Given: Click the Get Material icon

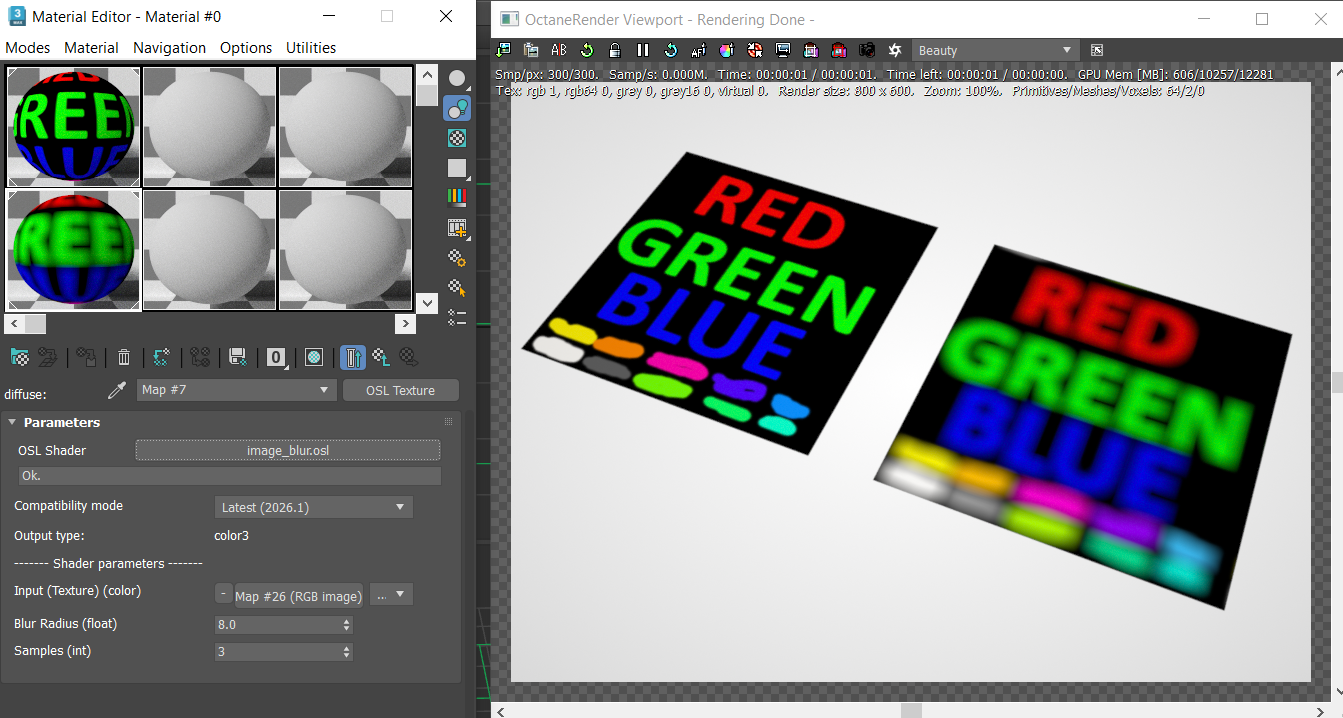Looking at the screenshot, I should coord(19,357).
